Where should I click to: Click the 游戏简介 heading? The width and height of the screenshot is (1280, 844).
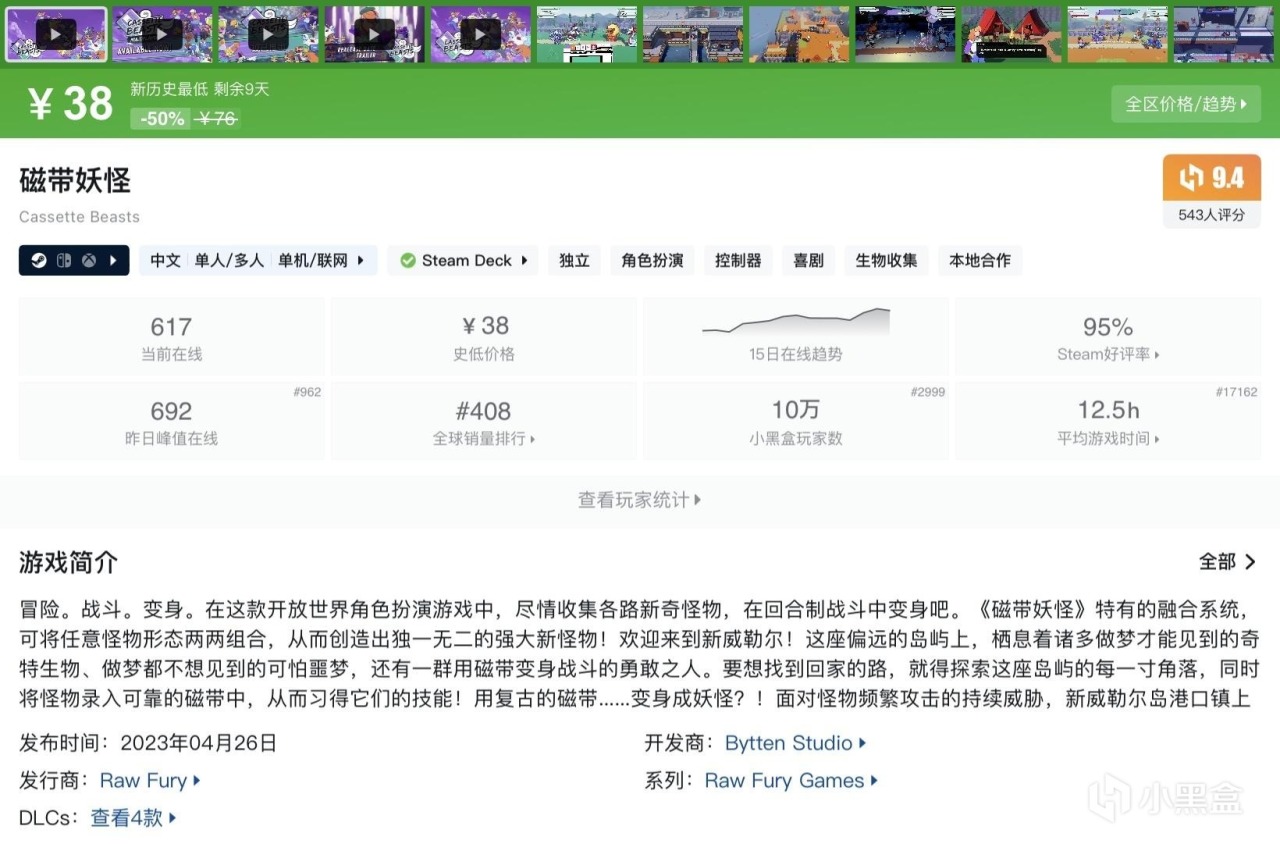(x=68, y=562)
